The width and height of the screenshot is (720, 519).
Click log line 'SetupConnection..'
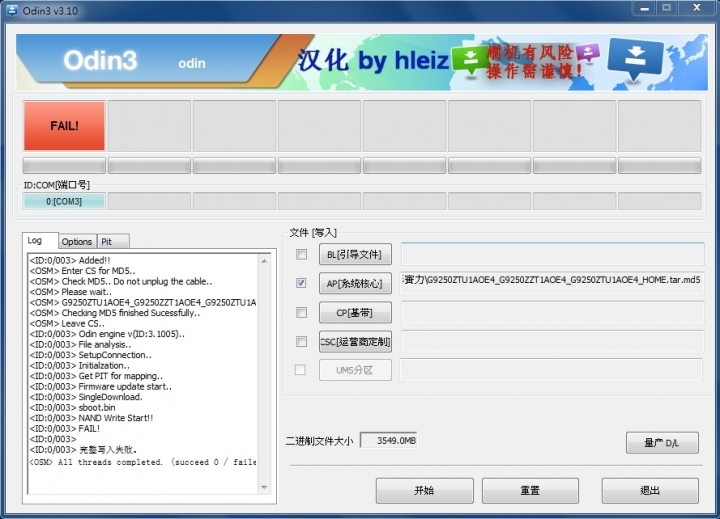[90, 355]
